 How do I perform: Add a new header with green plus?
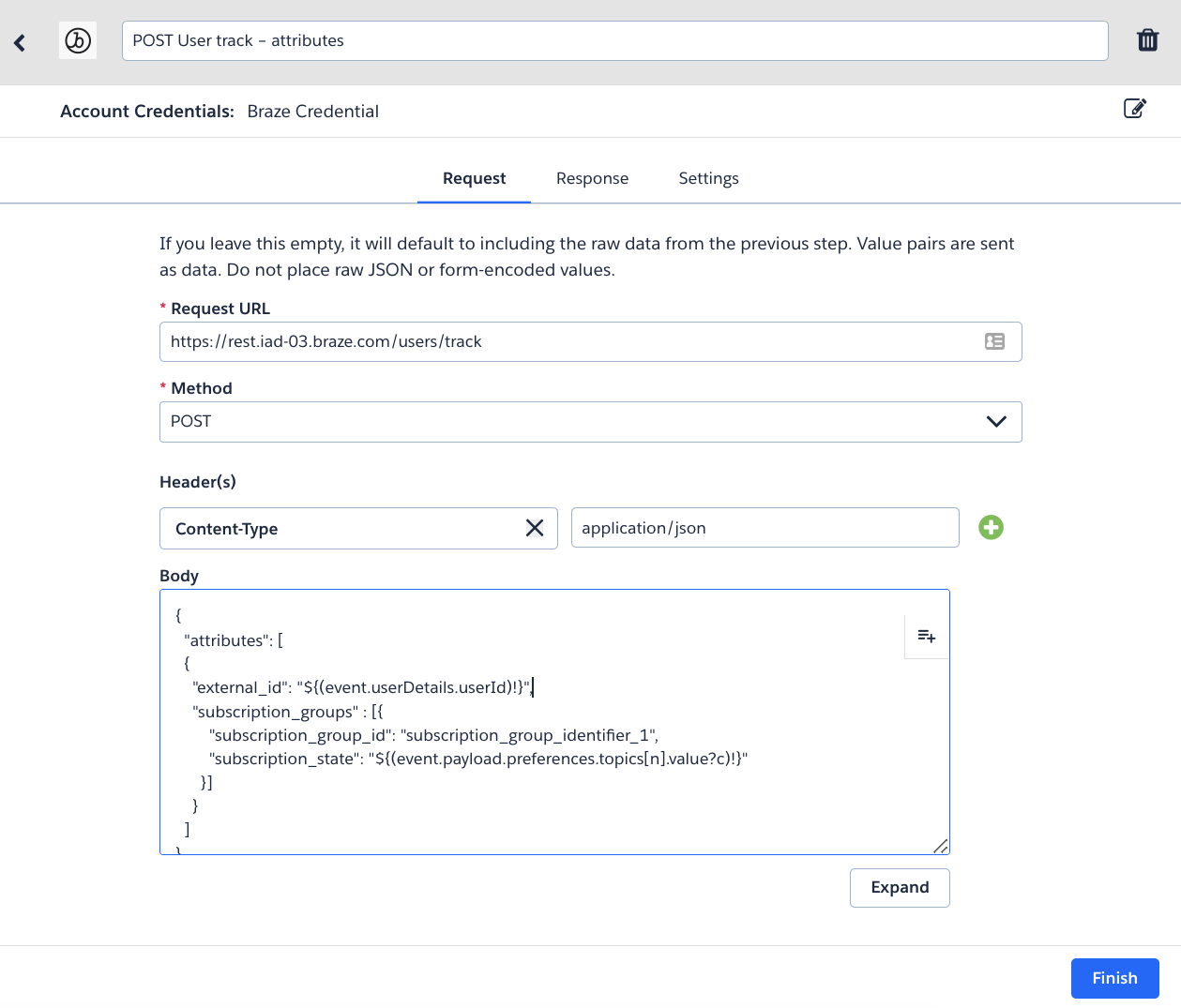click(x=991, y=527)
